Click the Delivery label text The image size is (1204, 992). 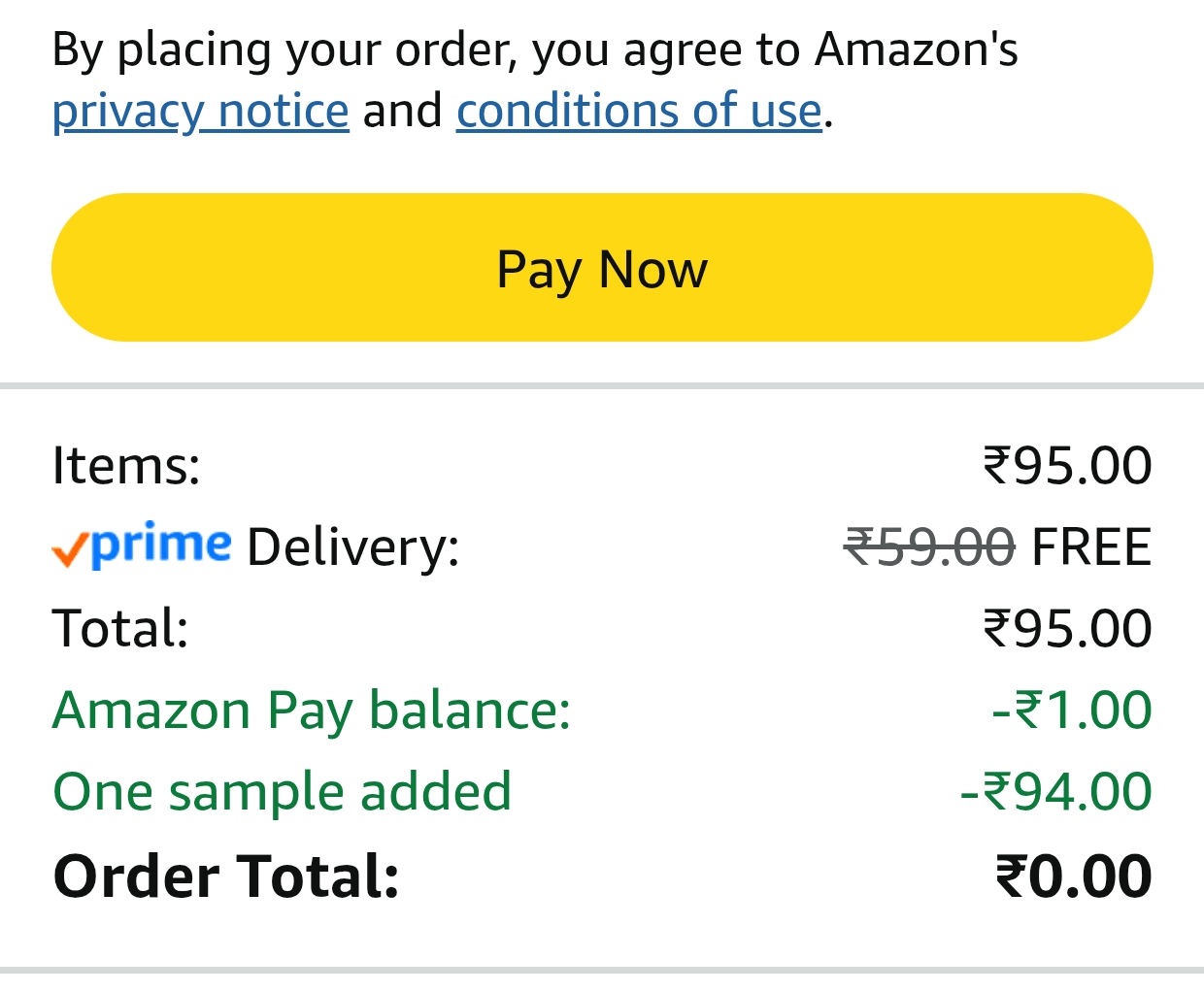[352, 546]
